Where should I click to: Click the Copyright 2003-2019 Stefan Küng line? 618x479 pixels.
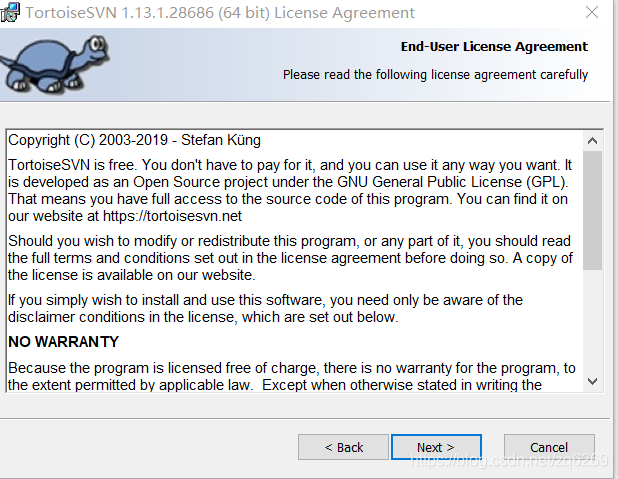click(134, 140)
